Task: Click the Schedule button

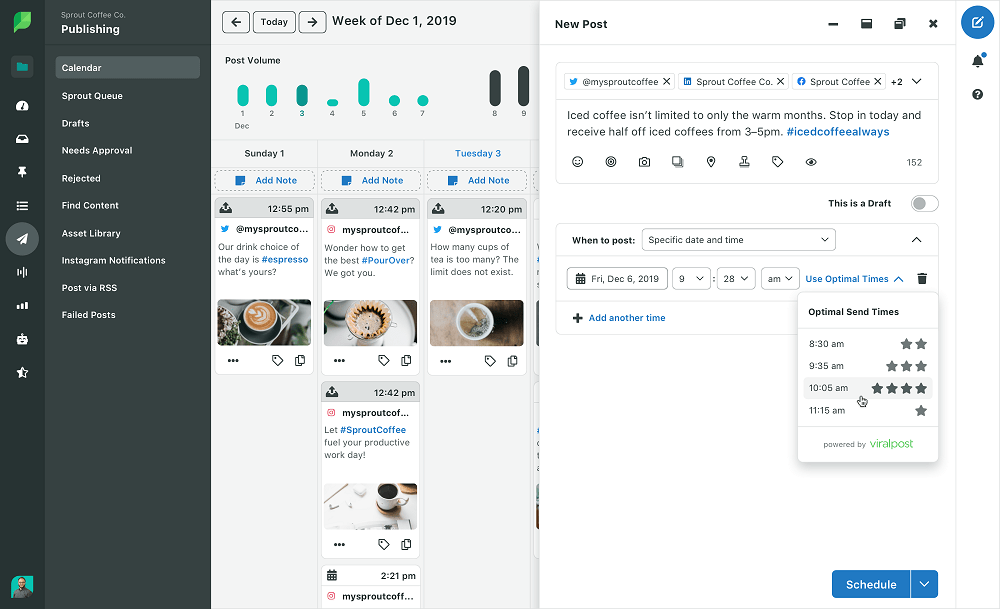Action: pyautogui.click(x=871, y=584)
